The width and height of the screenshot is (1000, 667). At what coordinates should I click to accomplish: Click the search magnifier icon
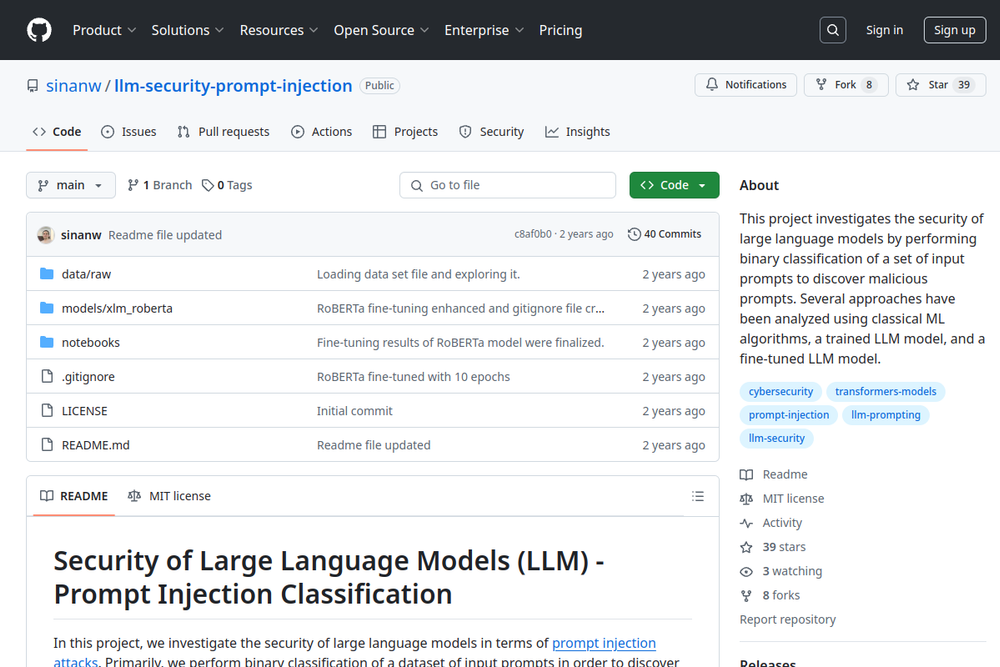coord(833,30)
